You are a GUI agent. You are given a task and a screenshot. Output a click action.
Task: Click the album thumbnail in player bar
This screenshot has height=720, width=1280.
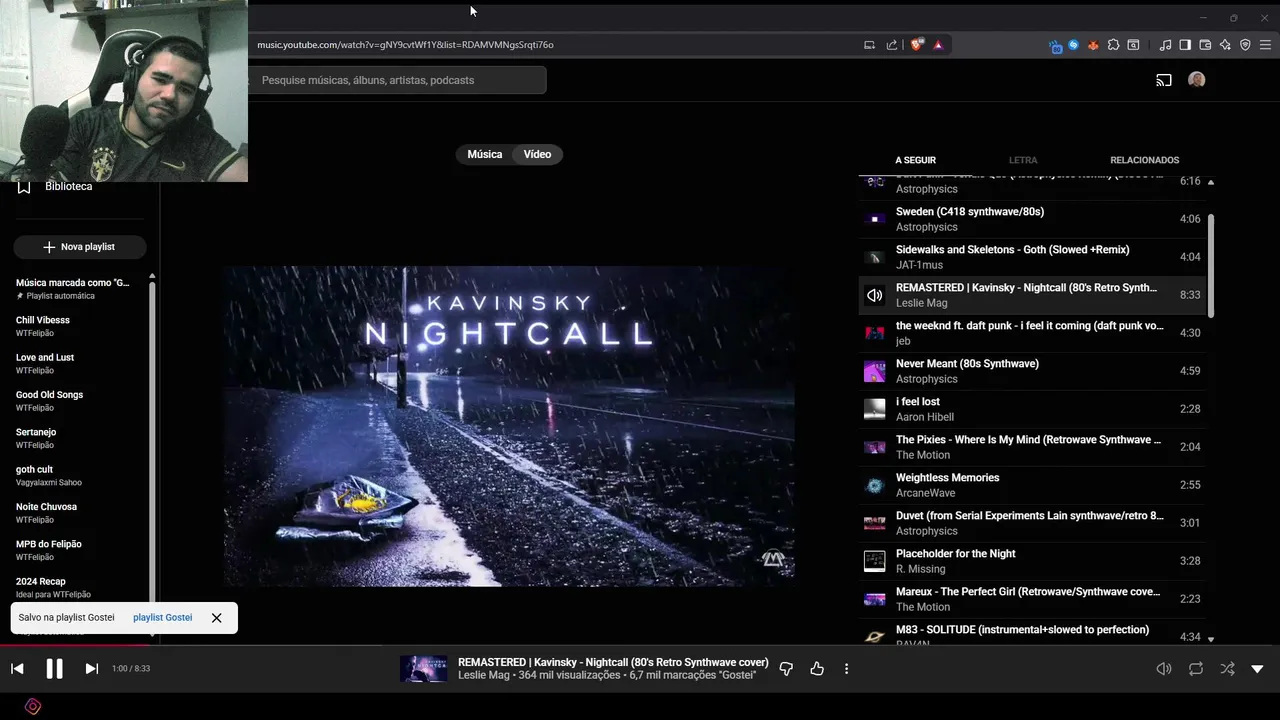pos(423,669)
